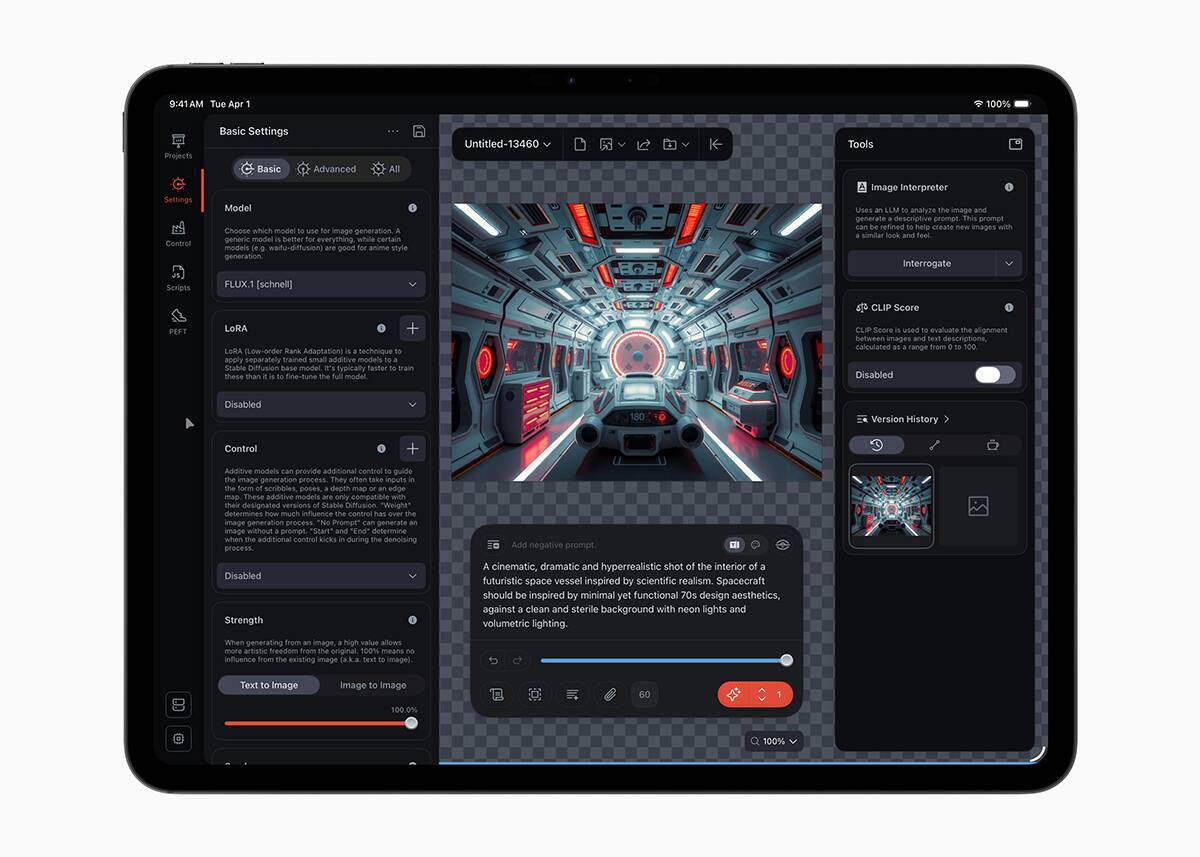Click the save-to-folder icon in canvas toolbar

pyautogui.click(x=670, y=144)
